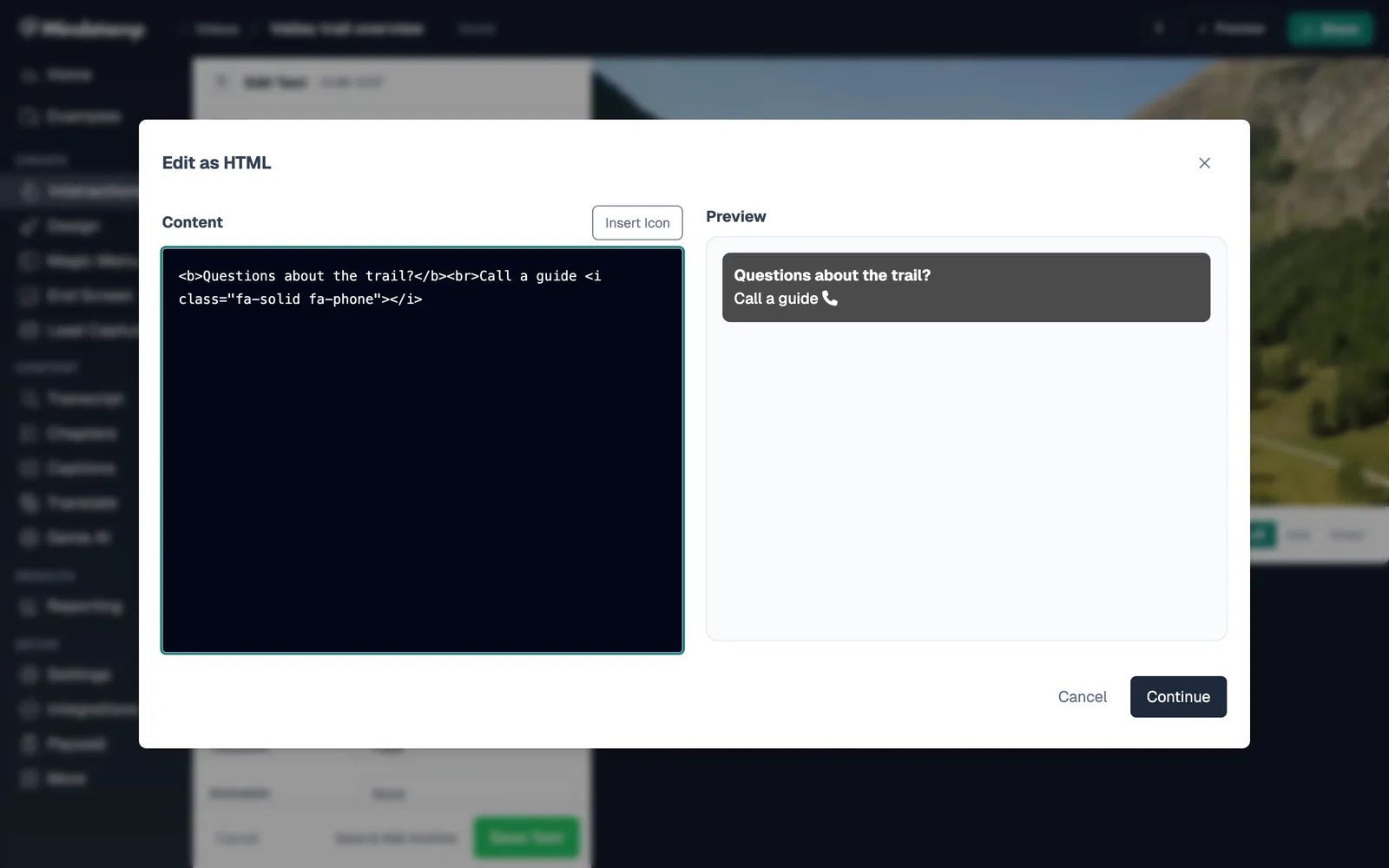Click the 'Questions about the trail?' preview text
Screen dimensions: 1389x868
coord(832,275)
